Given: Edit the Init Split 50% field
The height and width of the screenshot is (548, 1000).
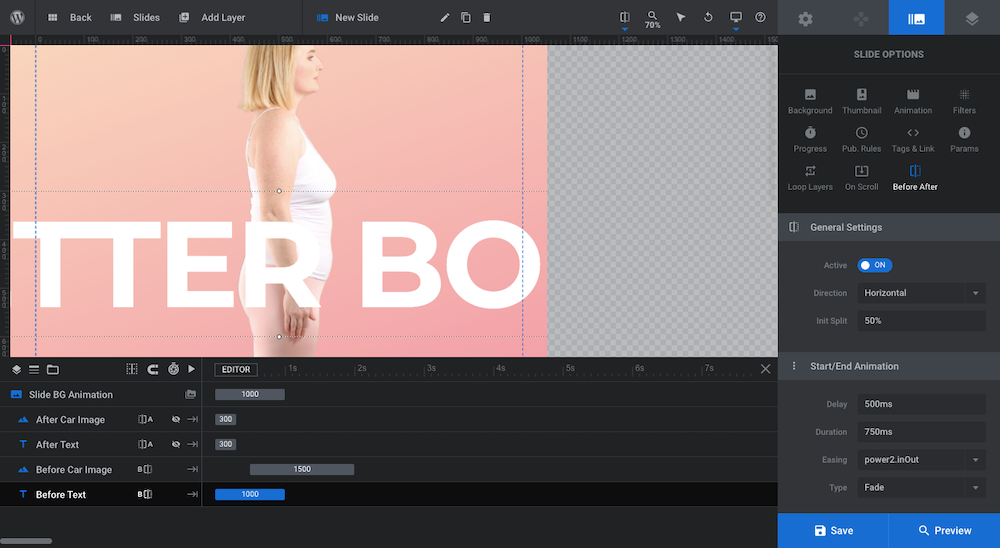Looking at the screenshot, I should 922,321.
